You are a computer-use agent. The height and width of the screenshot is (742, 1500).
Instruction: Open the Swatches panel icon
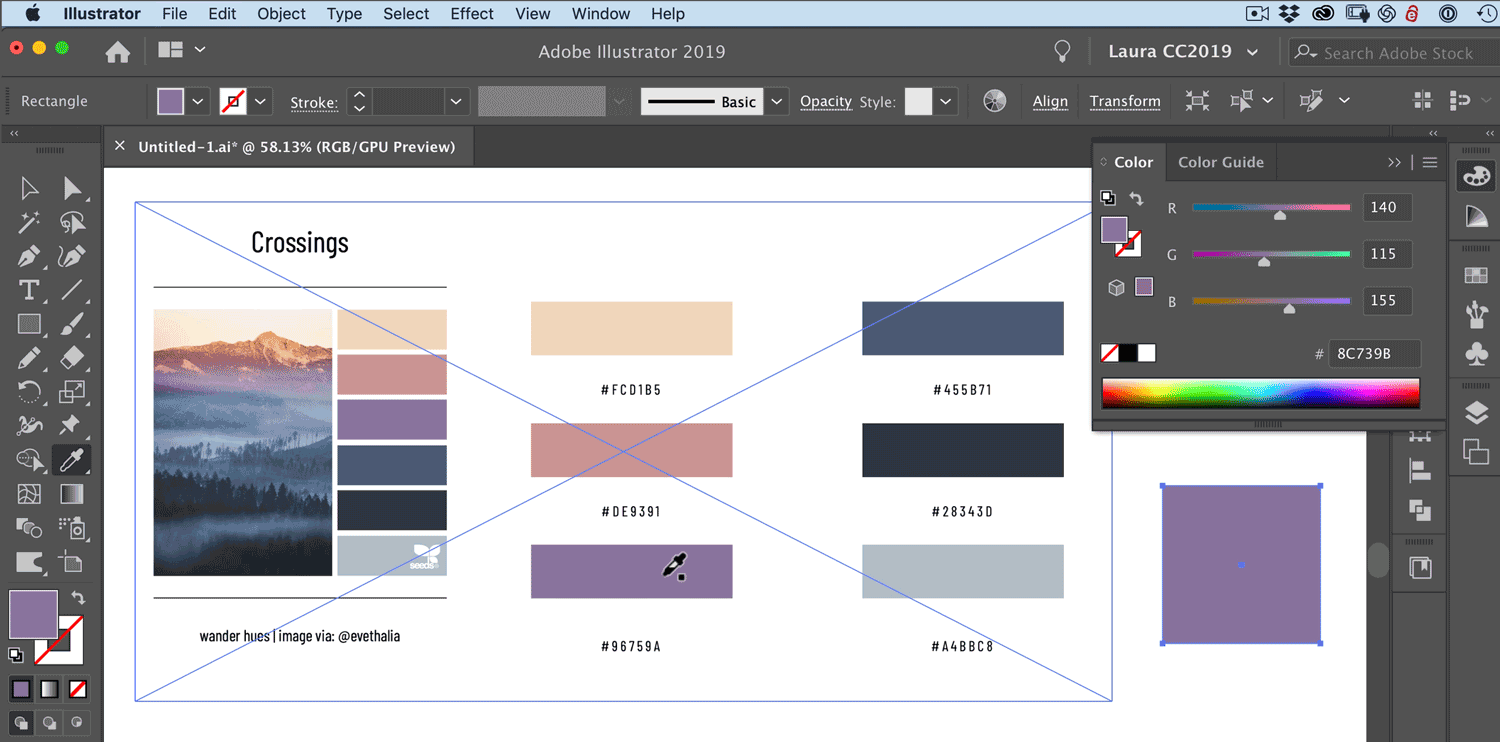coord(1475,275)
